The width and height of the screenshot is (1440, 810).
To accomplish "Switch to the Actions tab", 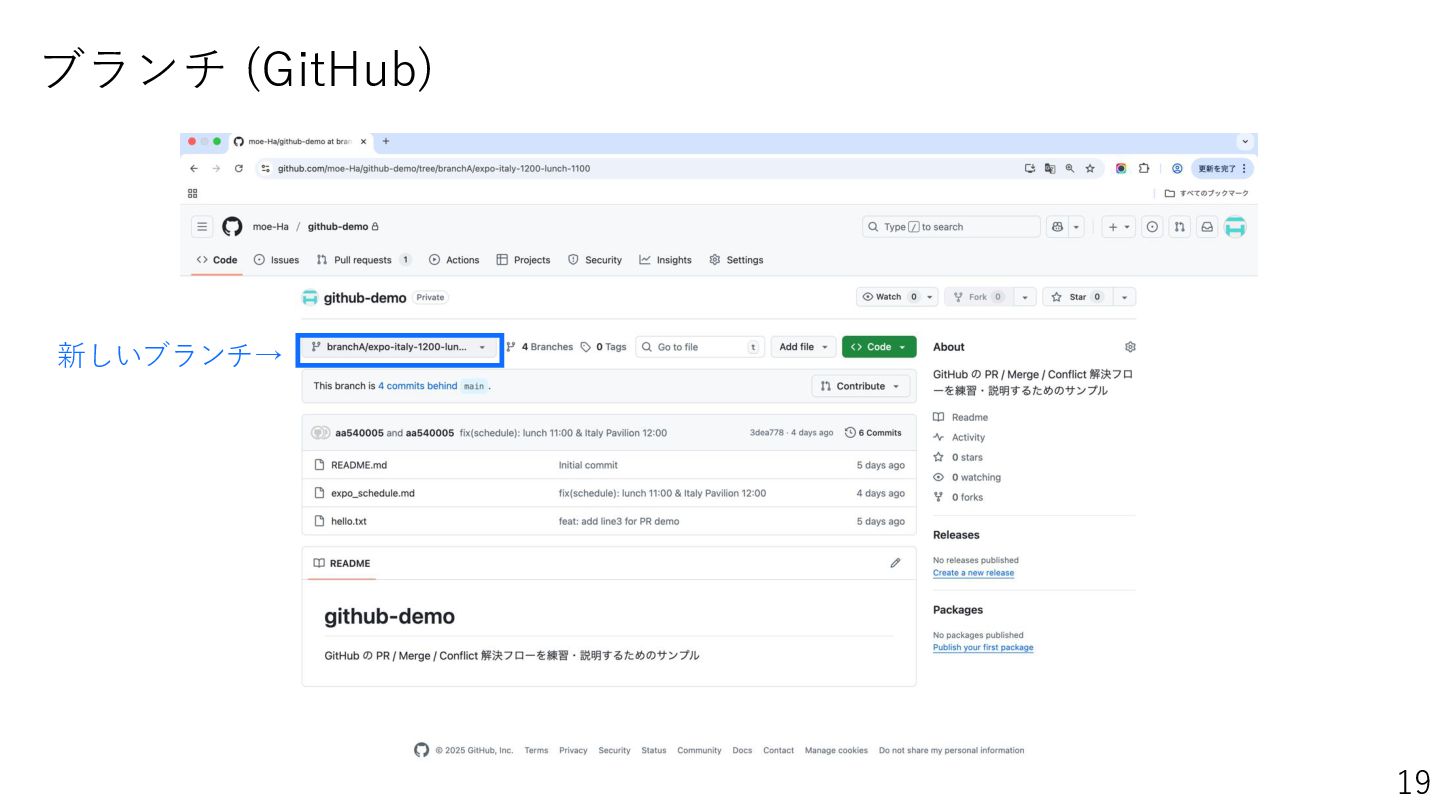I will coord(454,260).
